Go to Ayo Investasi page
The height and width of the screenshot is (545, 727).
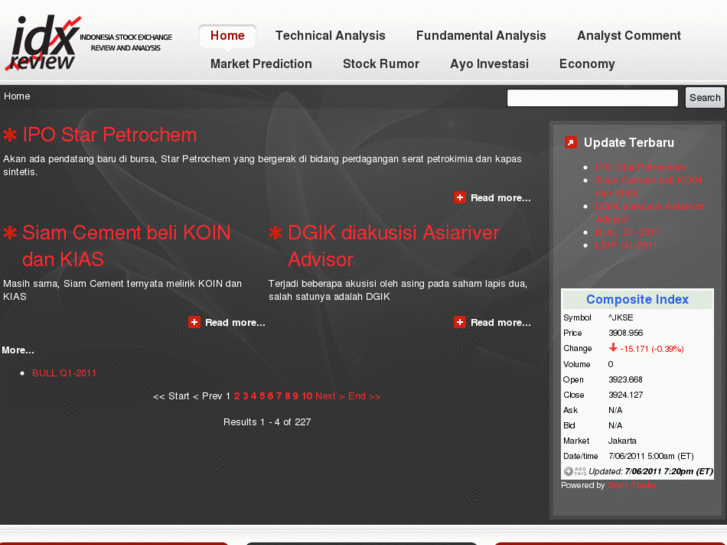(x=489, y=64)
